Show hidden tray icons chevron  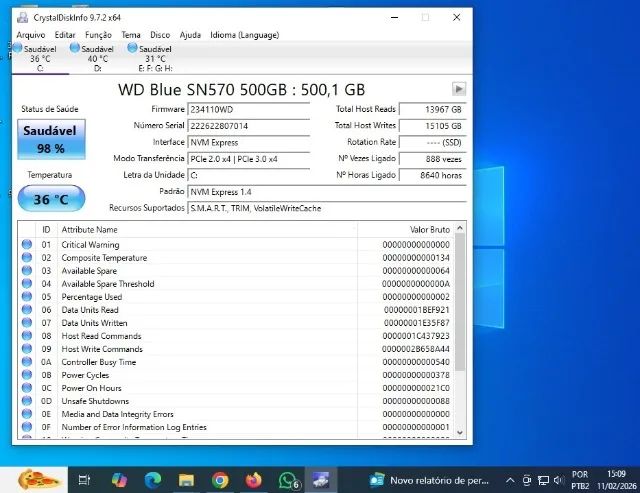tap(510, 480)
